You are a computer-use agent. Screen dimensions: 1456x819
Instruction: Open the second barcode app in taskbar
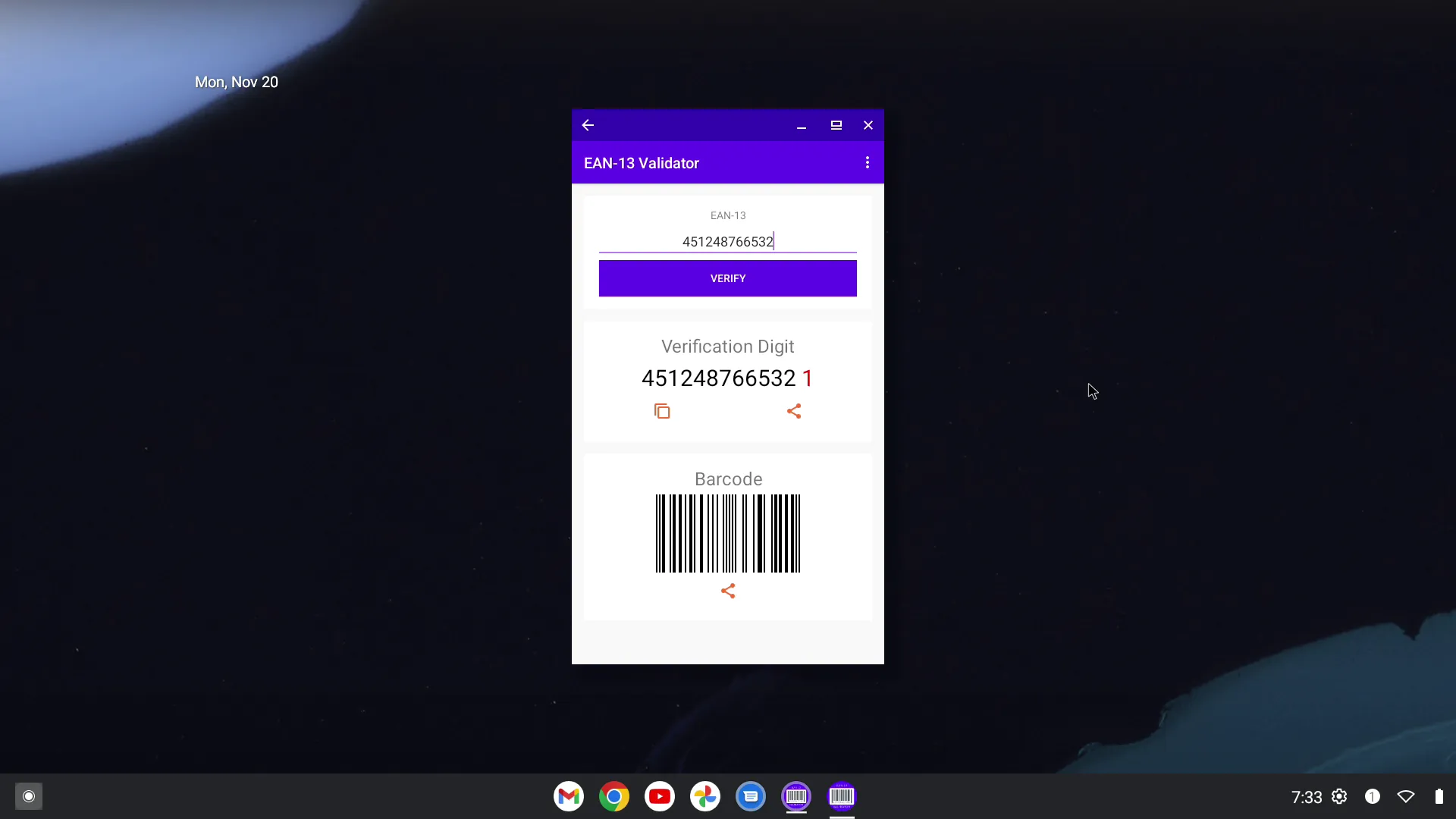point(841,796)
